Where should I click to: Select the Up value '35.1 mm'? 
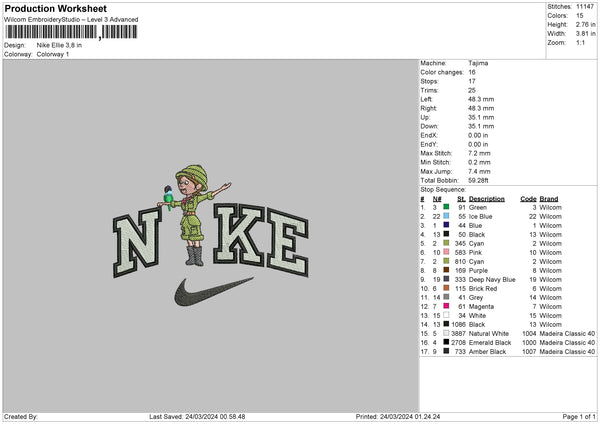click(481, 117)
